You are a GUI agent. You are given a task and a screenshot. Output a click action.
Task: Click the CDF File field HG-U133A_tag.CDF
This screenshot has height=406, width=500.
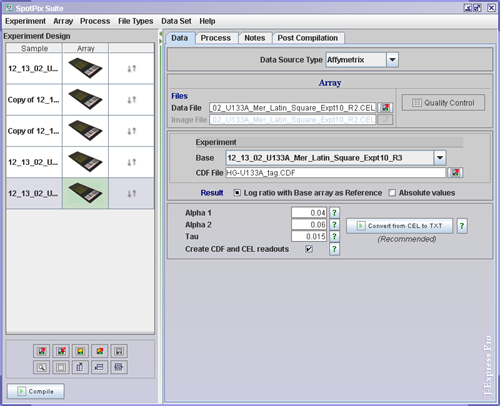tap(336, 173)
